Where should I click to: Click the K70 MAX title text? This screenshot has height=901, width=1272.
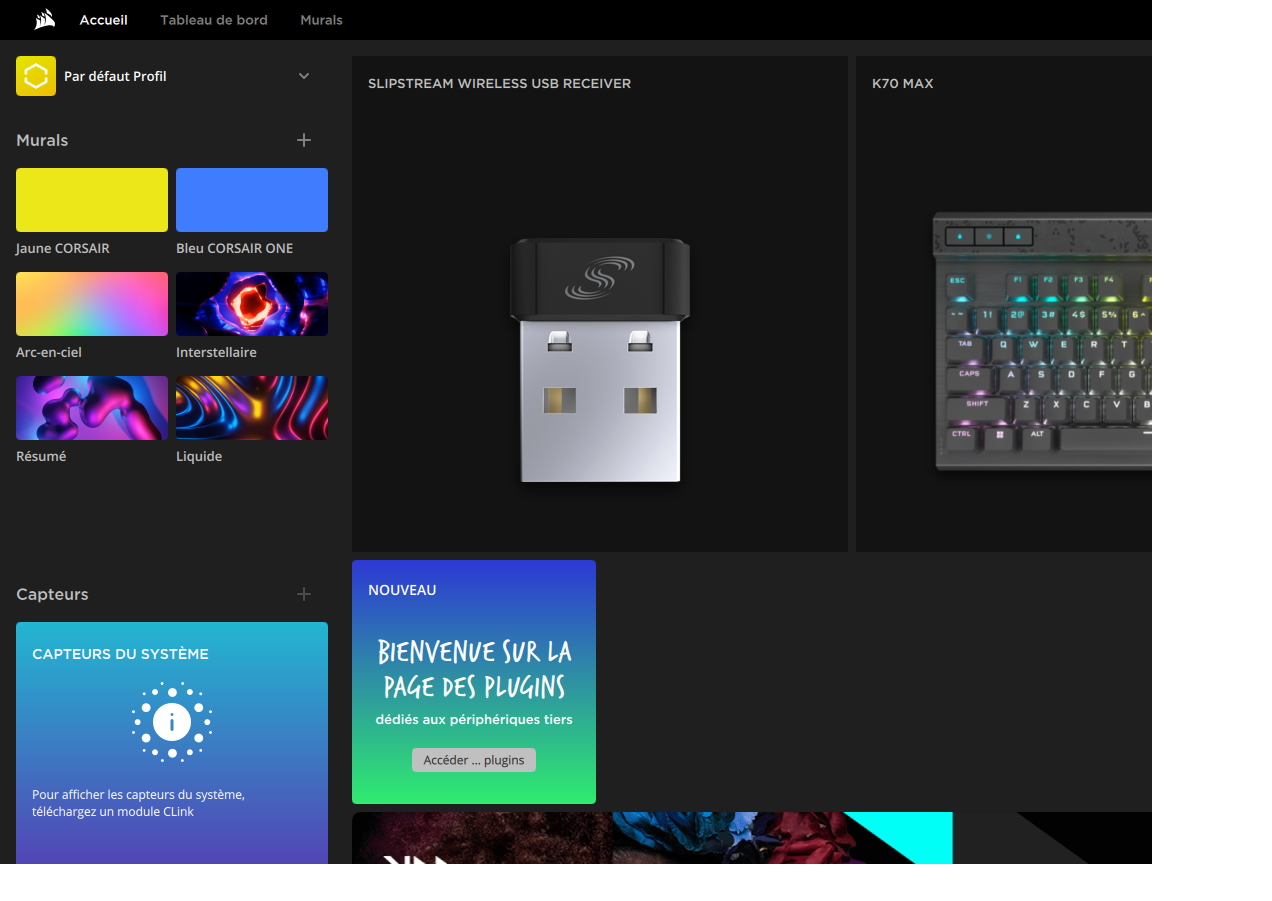tap(902, 84)
